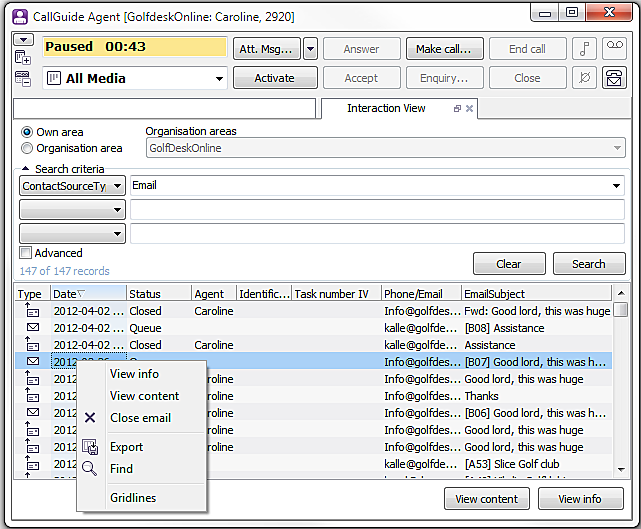This screenshot has width=641, height=529.
Task: Click the table scrollbar up arrow
Action: coord(621,293)
